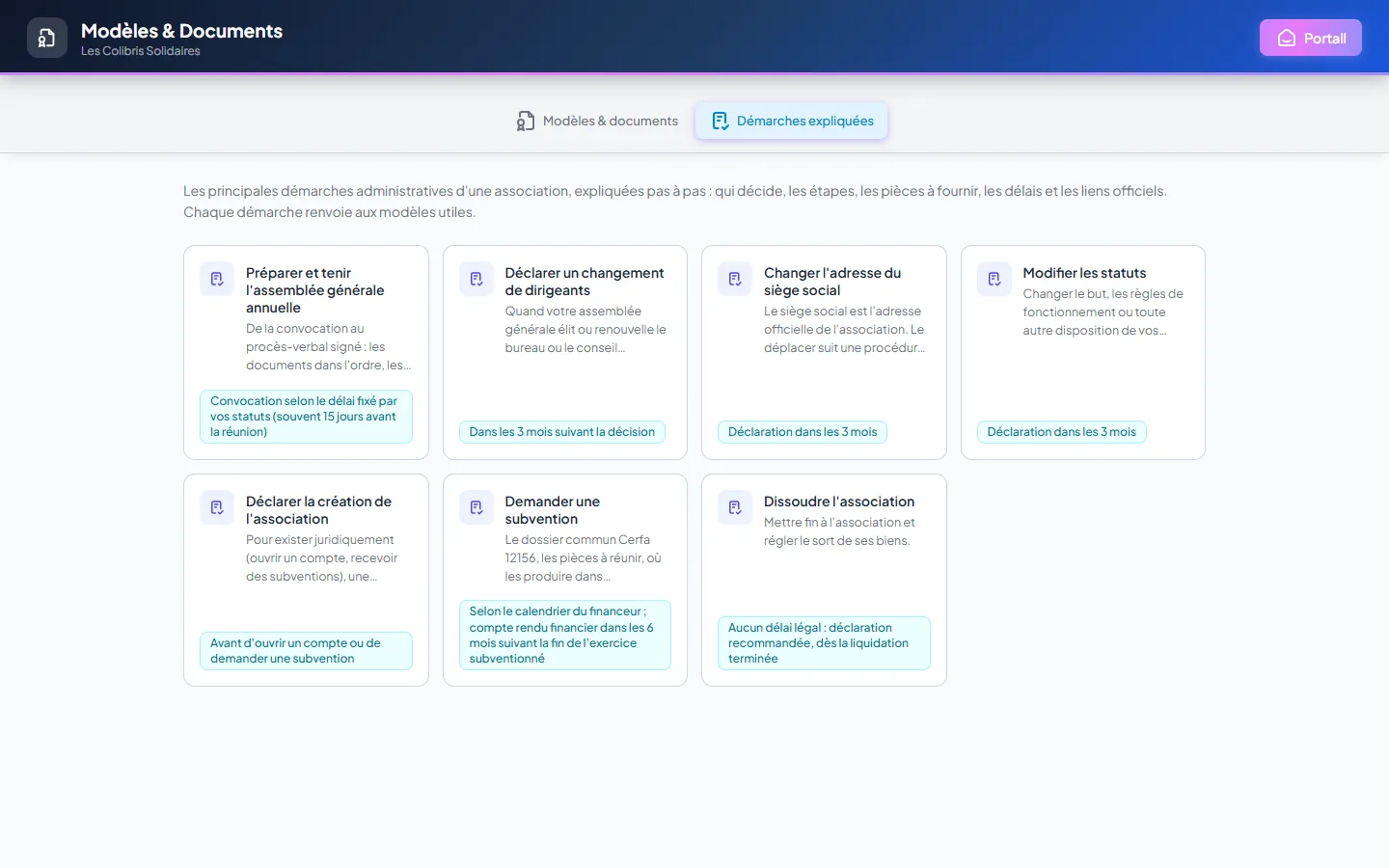1389x868 pixels.
Task: Click the checklist icon in Démarches expliquées tab
Action: [720, 121]
